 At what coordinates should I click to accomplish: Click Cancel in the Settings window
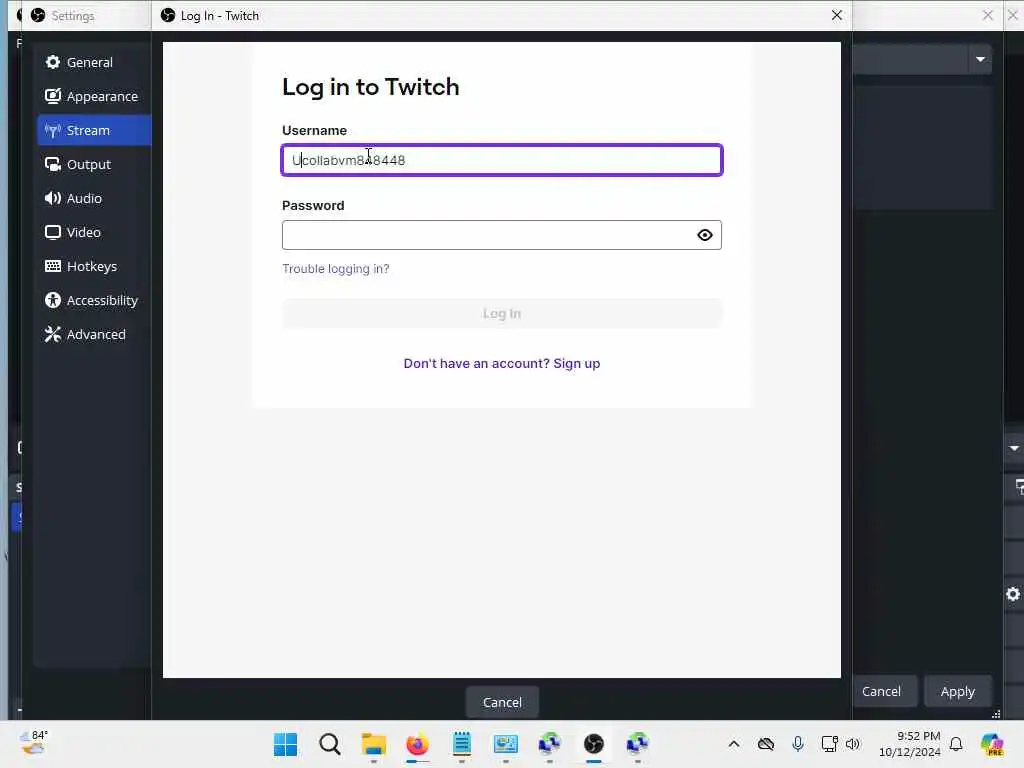[x=881, y=691]
